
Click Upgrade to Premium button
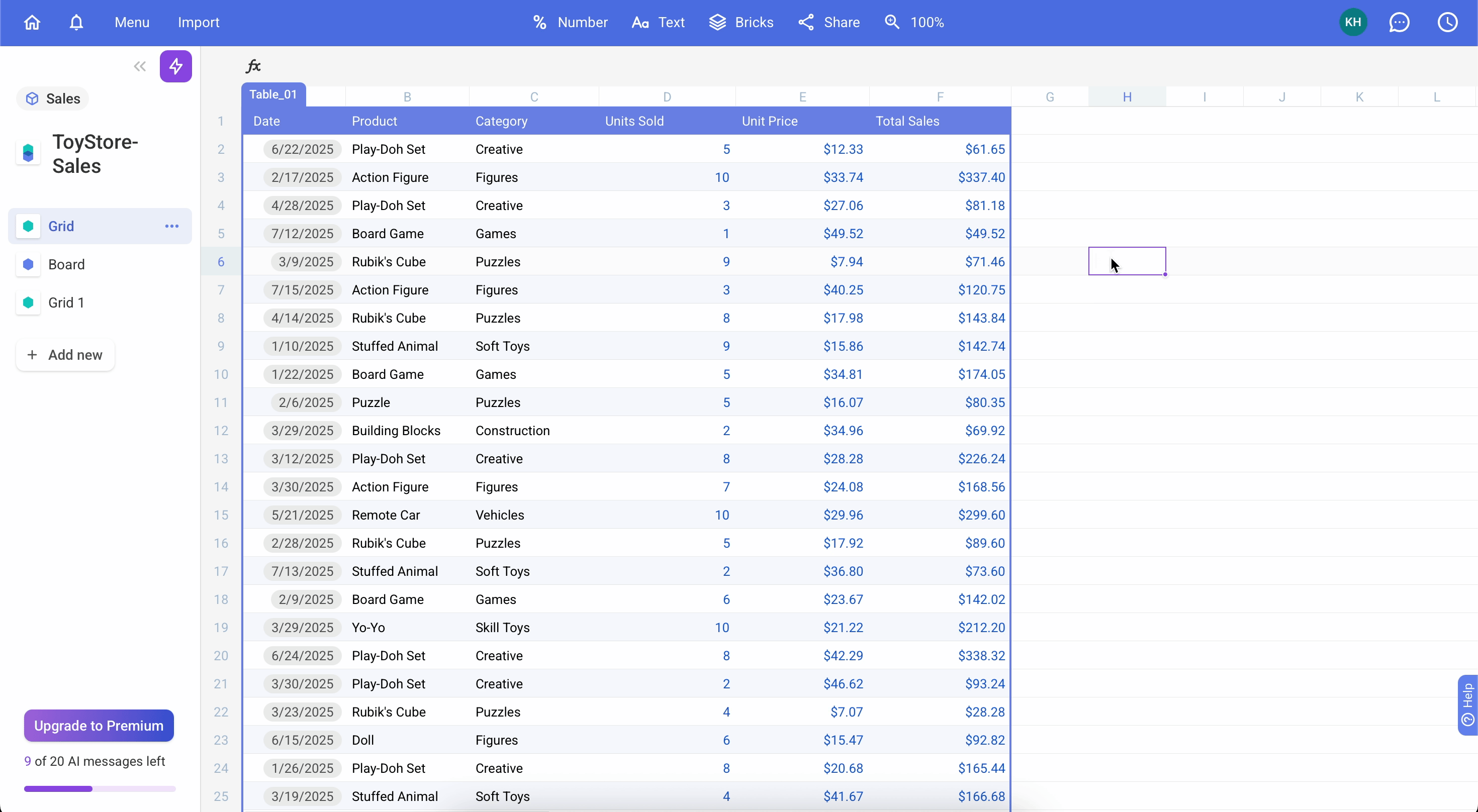[99, 726]
